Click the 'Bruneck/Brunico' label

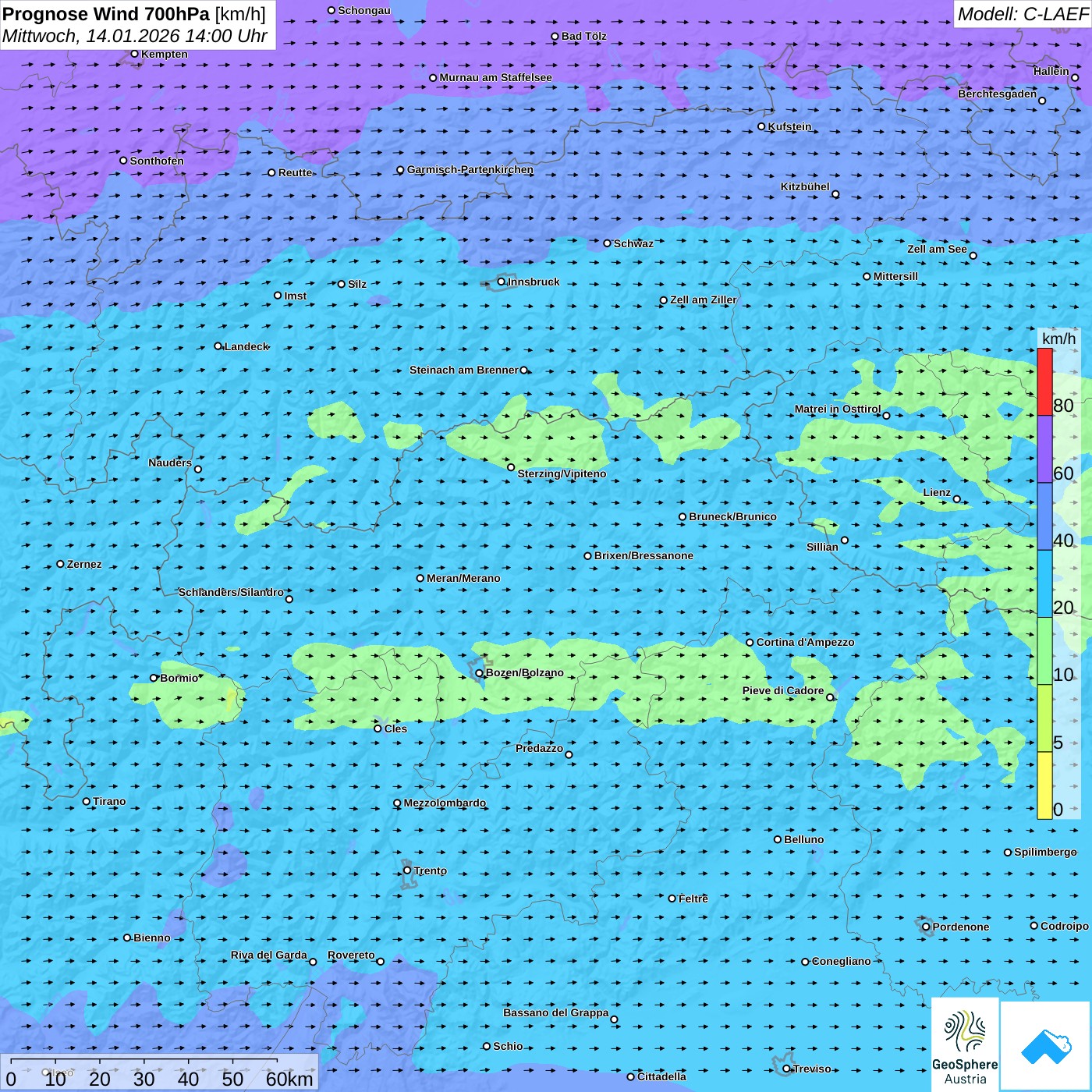732,516
